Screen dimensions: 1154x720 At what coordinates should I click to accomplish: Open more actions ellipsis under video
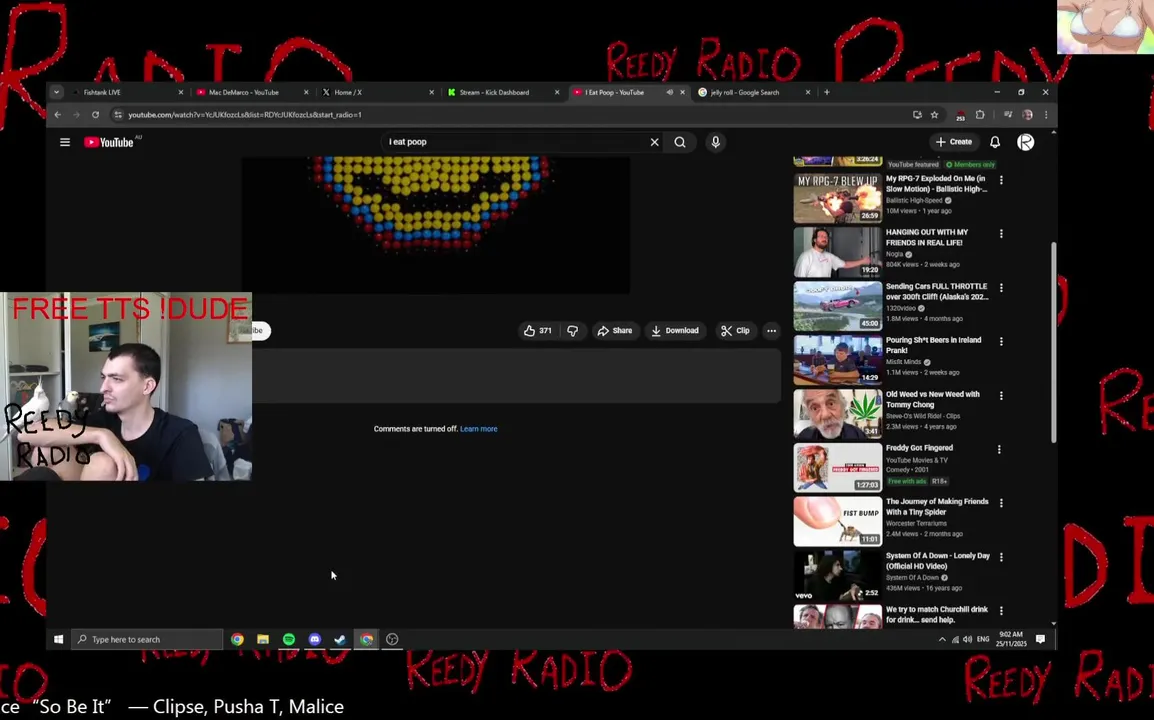point(771,331)
